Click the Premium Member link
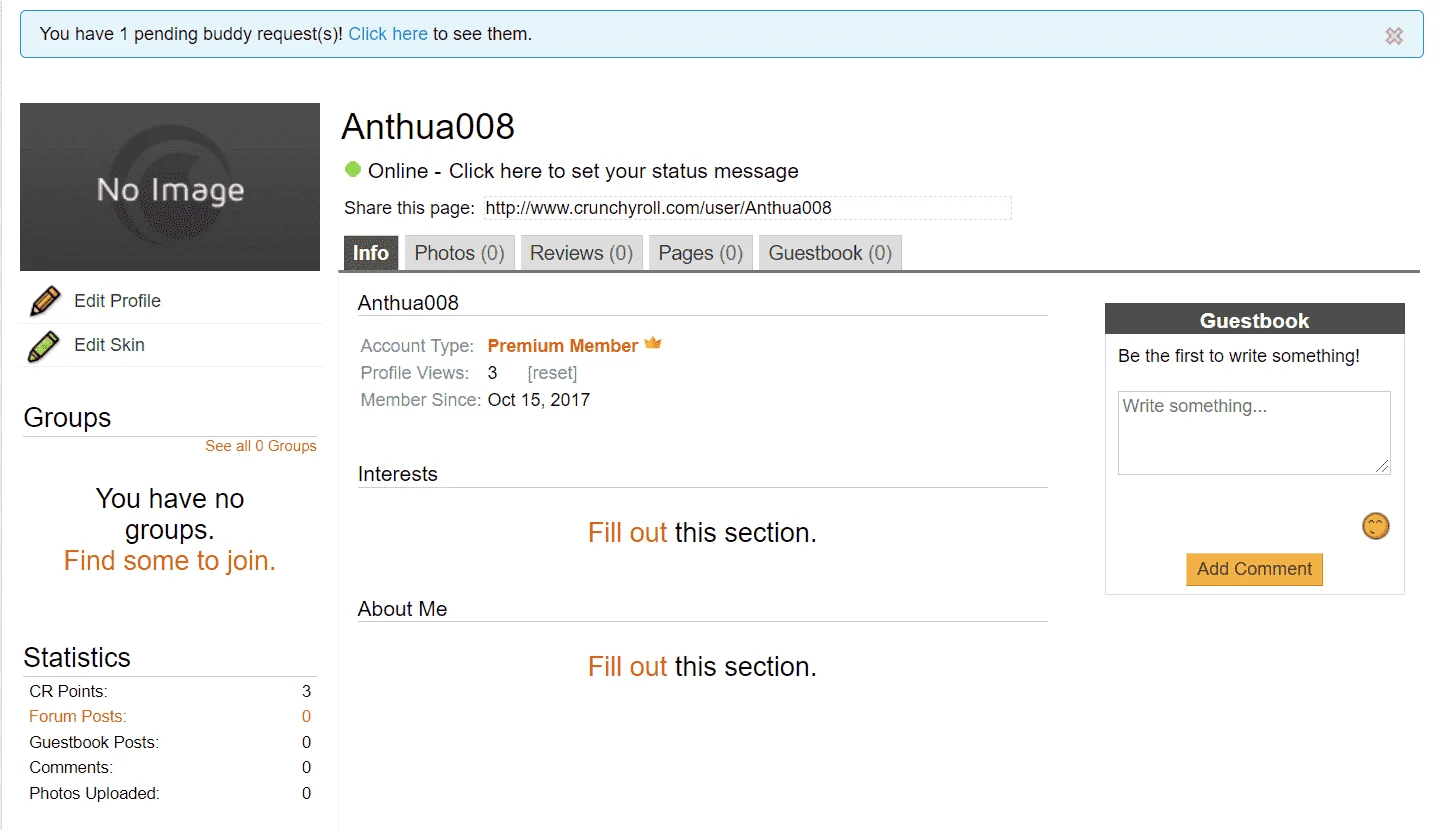 tap(563, 346)
